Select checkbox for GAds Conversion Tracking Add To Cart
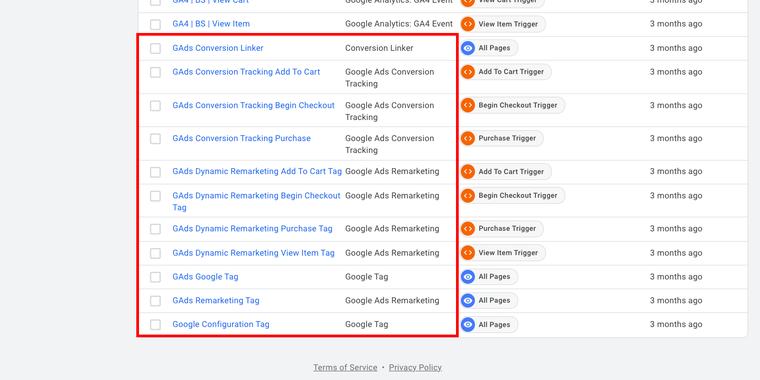760x380 pixels. tap(155, 72)
